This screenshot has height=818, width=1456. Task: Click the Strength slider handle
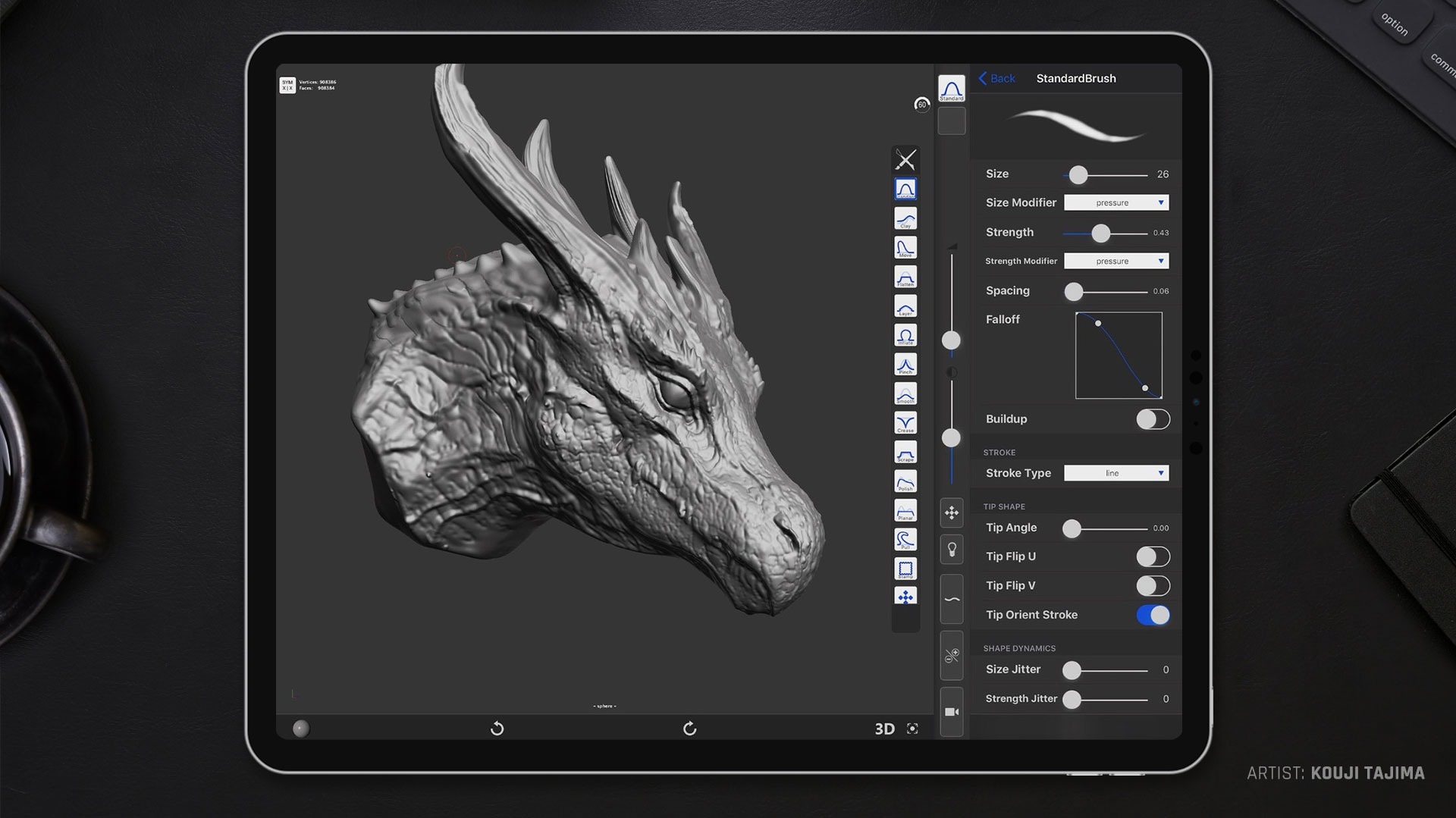(1100, 233)
